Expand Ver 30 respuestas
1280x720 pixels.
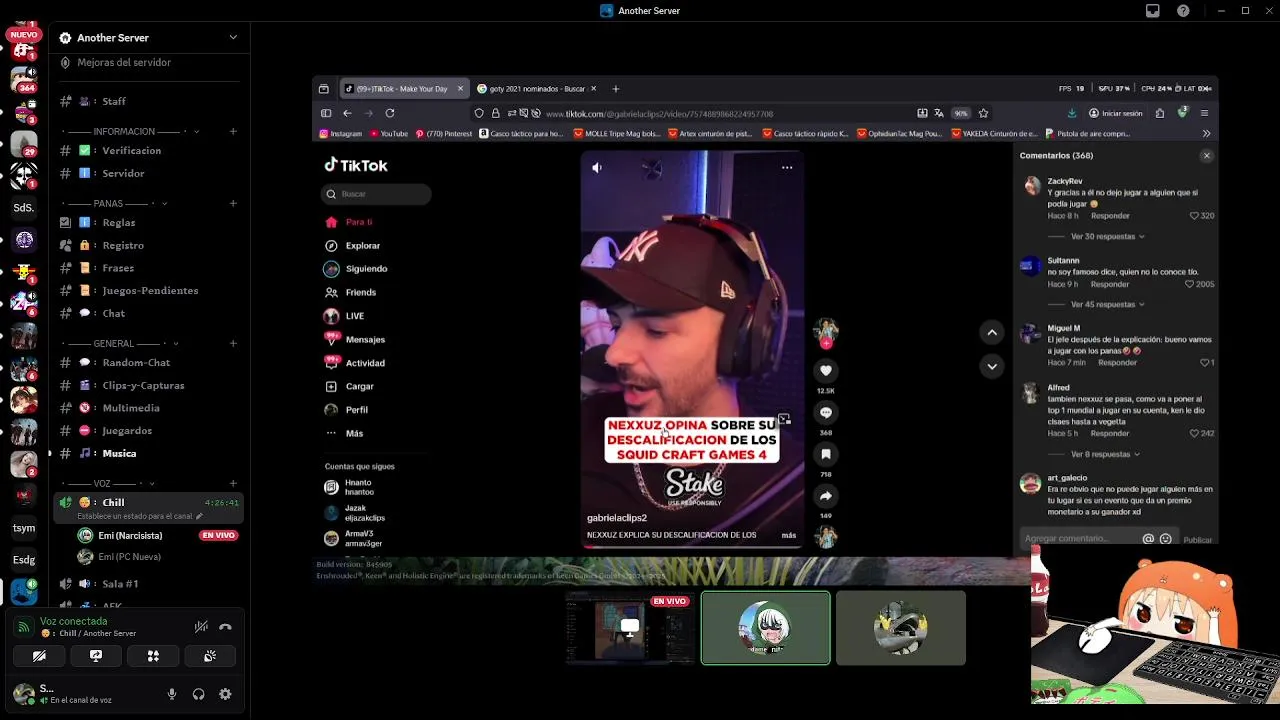[1107, 237]
